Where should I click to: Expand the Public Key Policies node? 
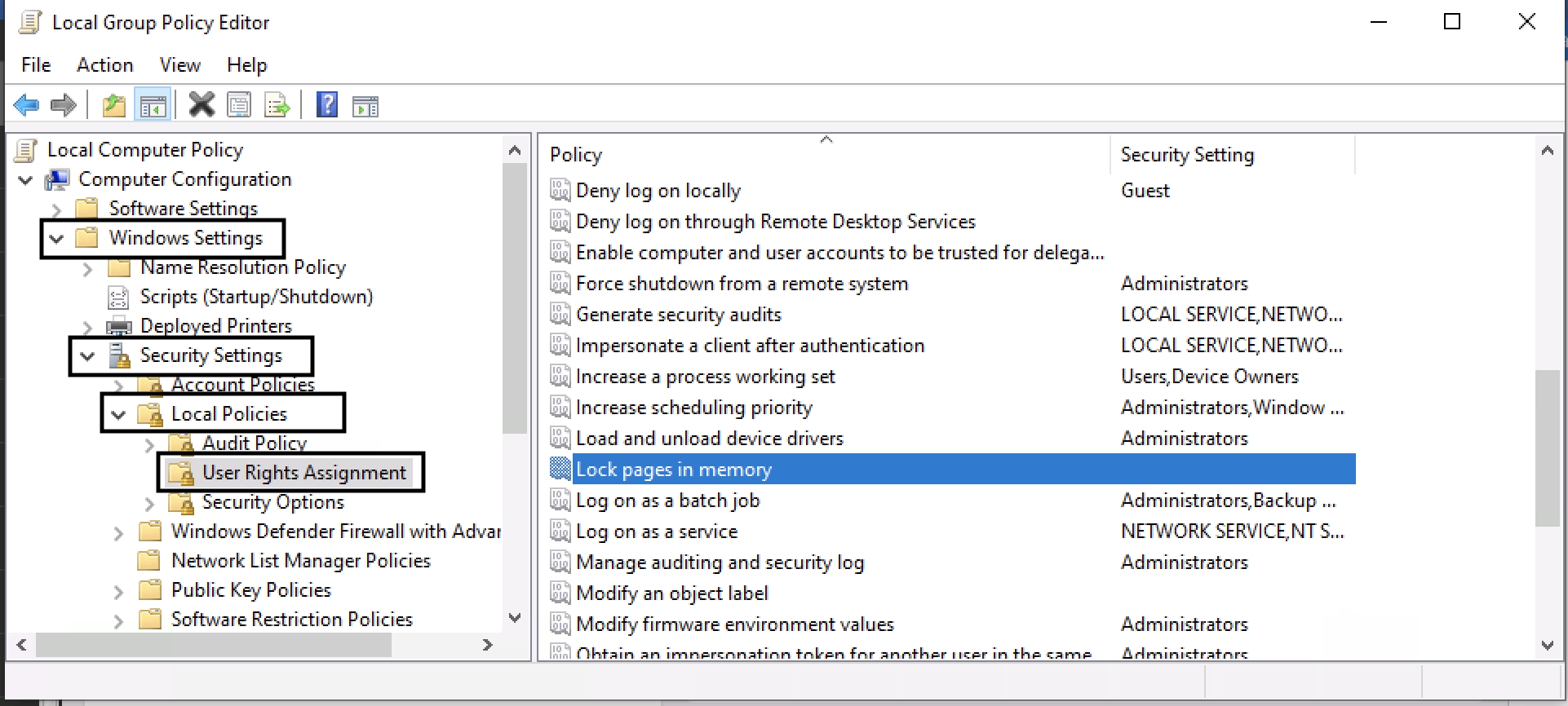(x=118, y=591)
